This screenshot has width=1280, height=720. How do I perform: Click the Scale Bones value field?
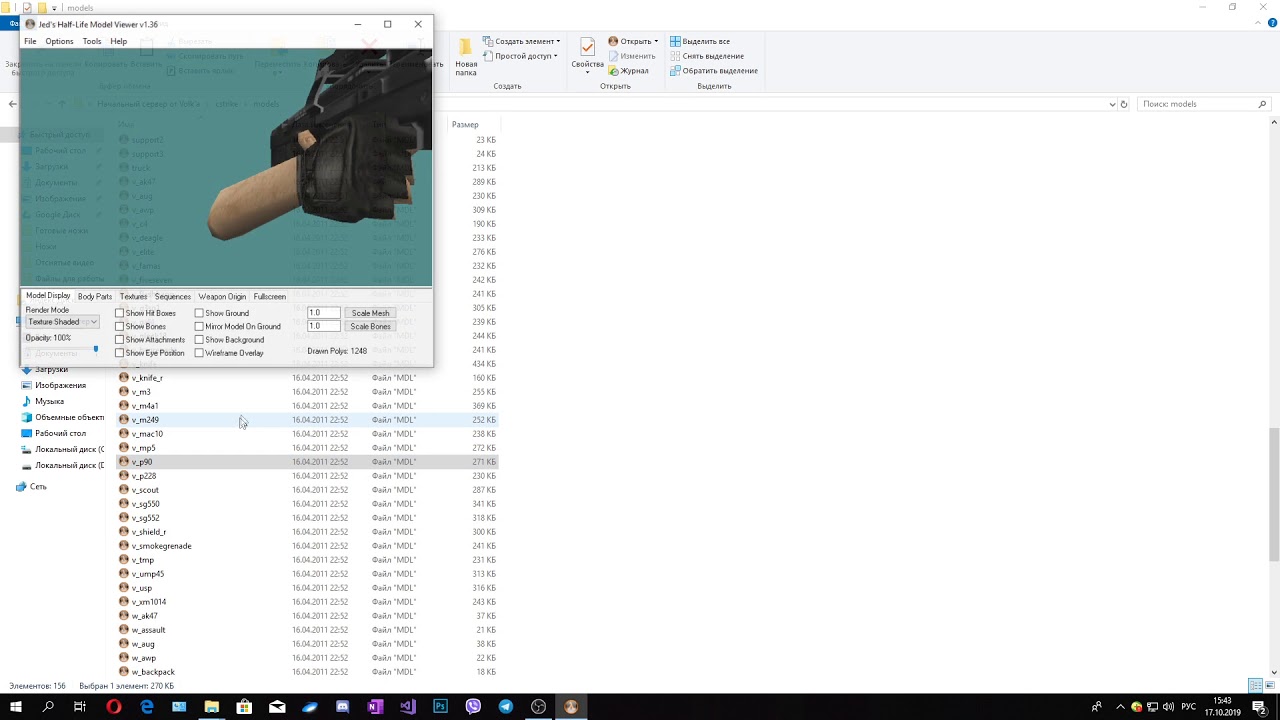[x=323, y=326]
